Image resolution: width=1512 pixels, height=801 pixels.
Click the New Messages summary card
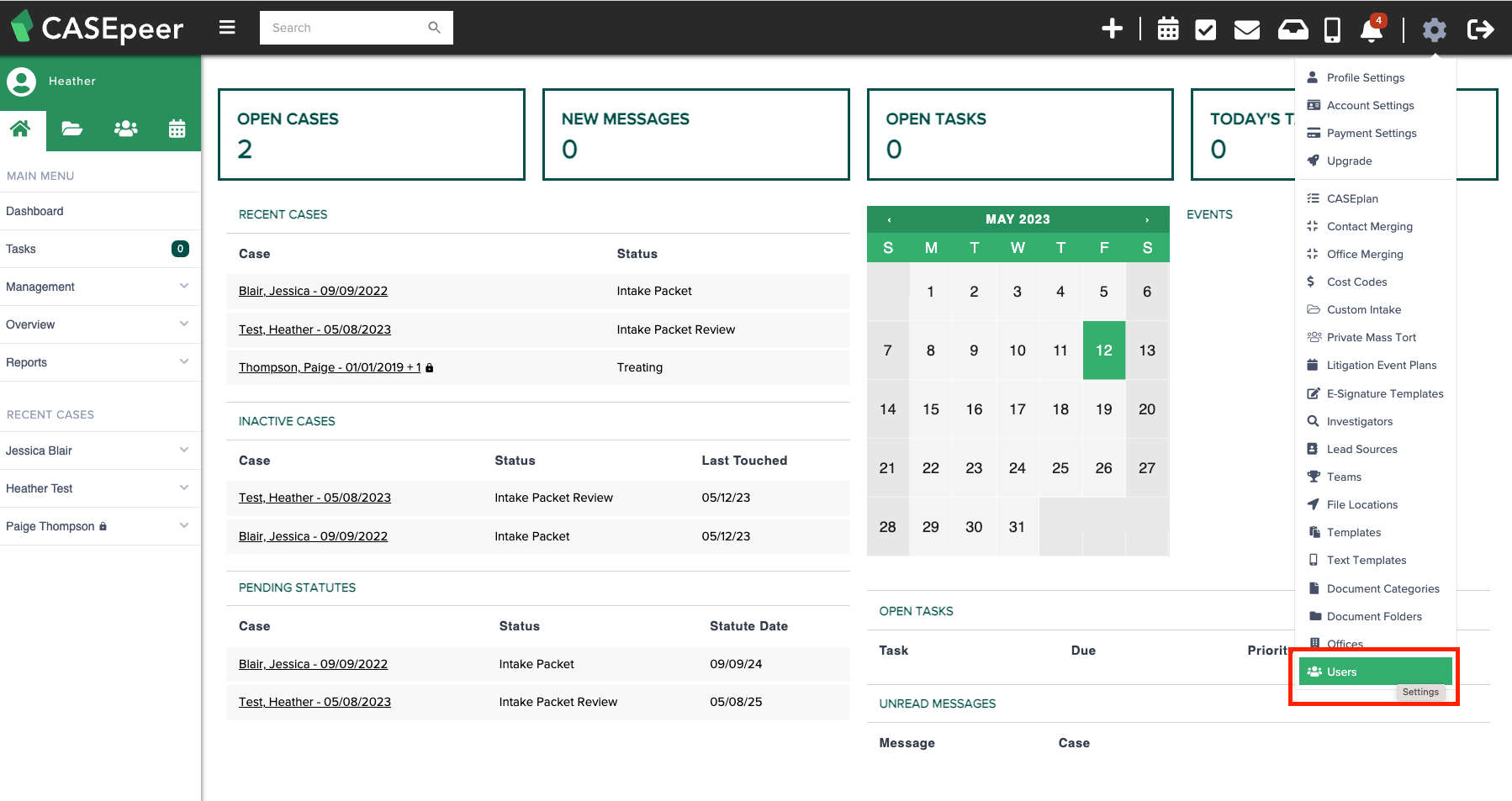tap(696, 134)
